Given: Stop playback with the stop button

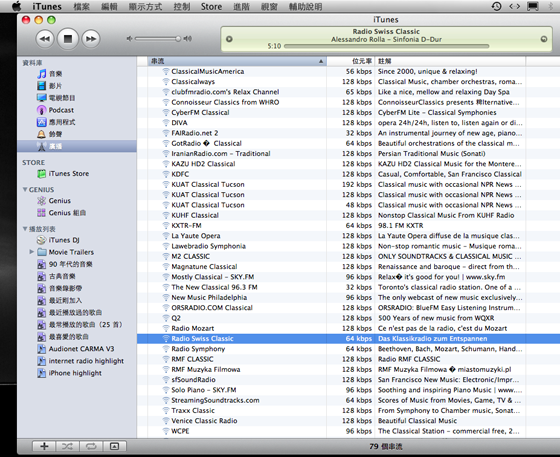Looking at the screenshot, I should [68, 39].
